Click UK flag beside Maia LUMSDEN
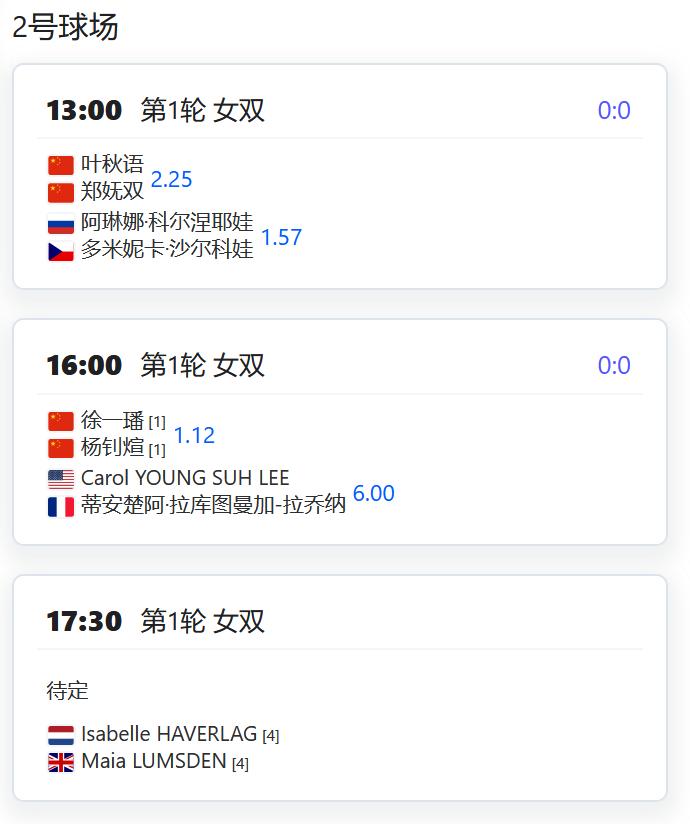Image resolution: width=690 pixels, height=824 pixels. pyautogui.click(x=61, y=763)
